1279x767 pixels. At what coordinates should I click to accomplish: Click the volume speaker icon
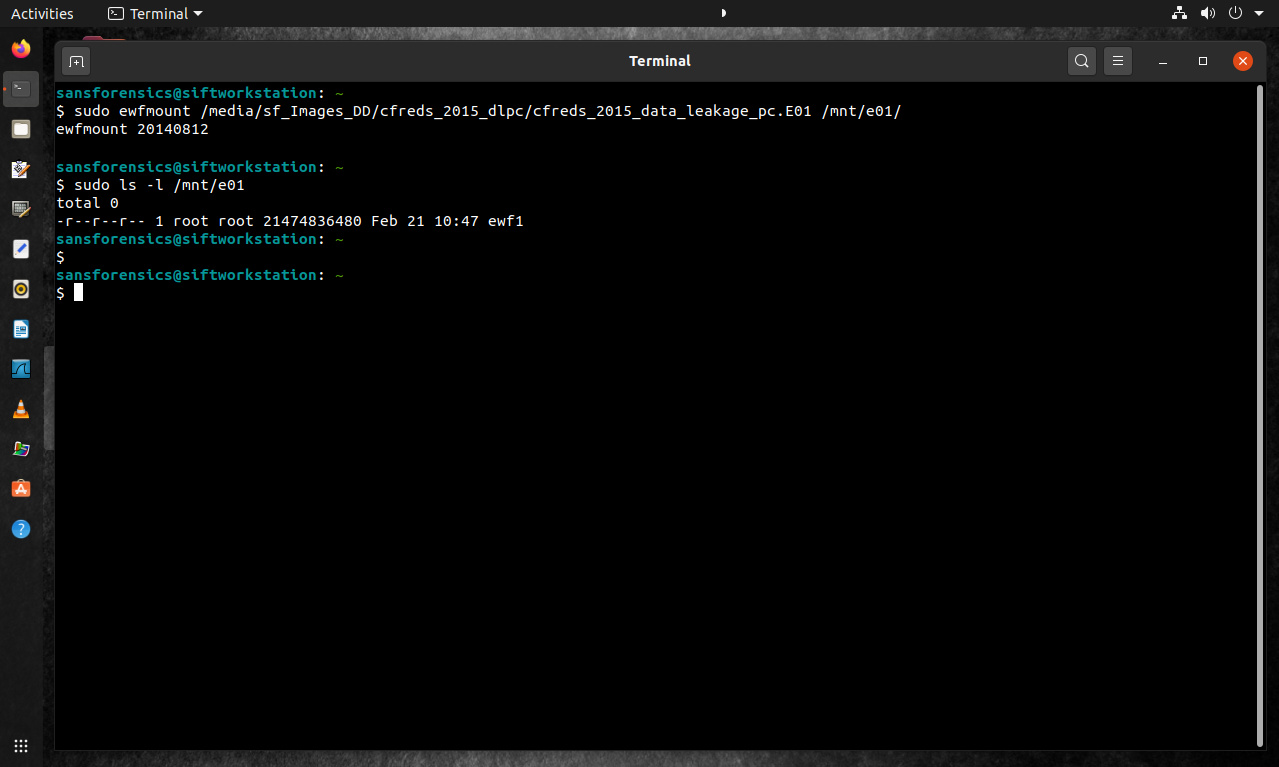[x=1207, y=13]
